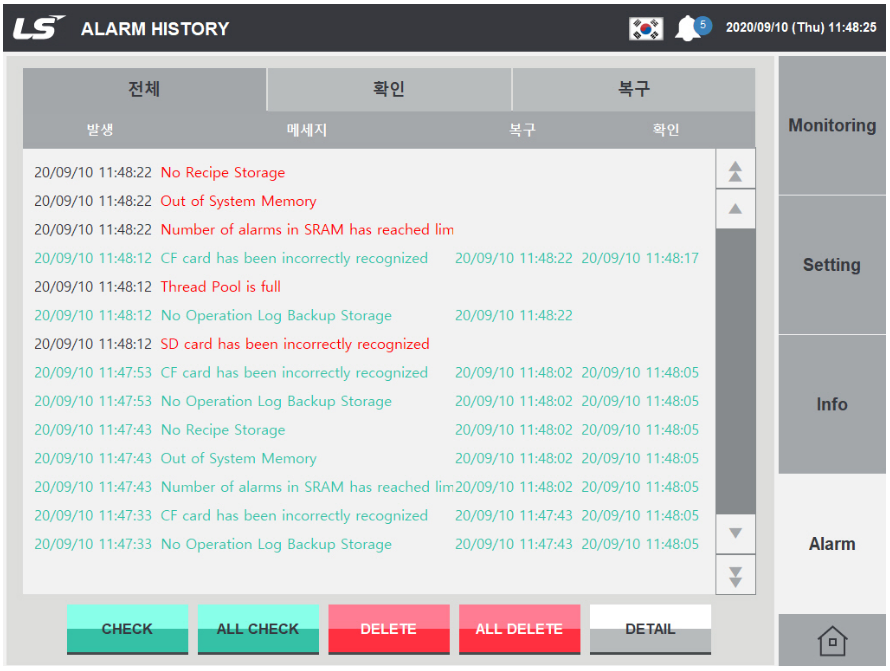Switch to the 복구 tab
Viewport: 890px width, 671px height.
click(x=634, y=89)
